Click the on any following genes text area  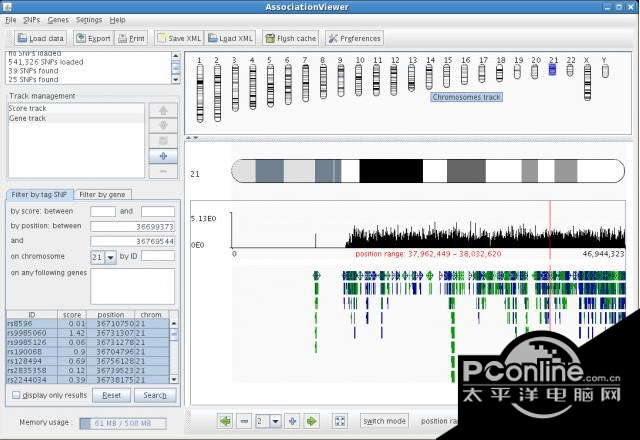tap(133, 286)
